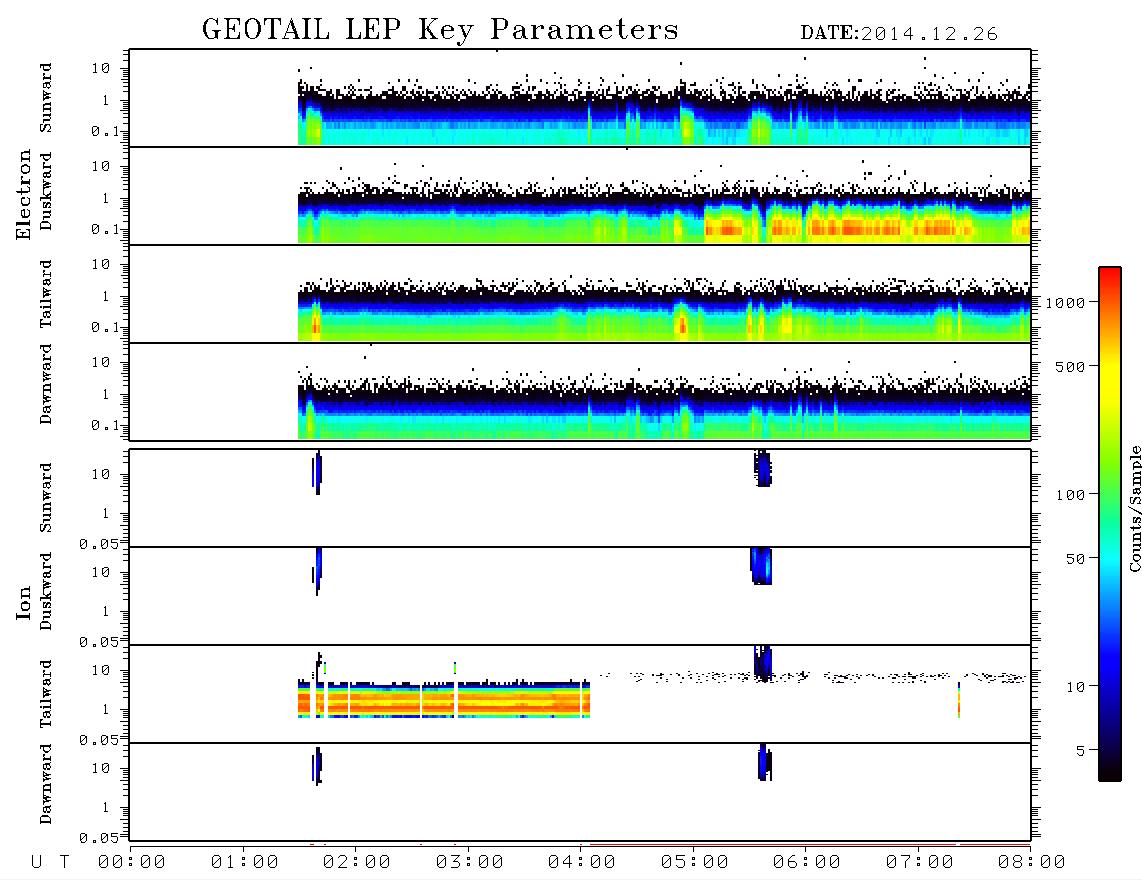Click the Electron Sunward panel label

click(x=45, y=98)
